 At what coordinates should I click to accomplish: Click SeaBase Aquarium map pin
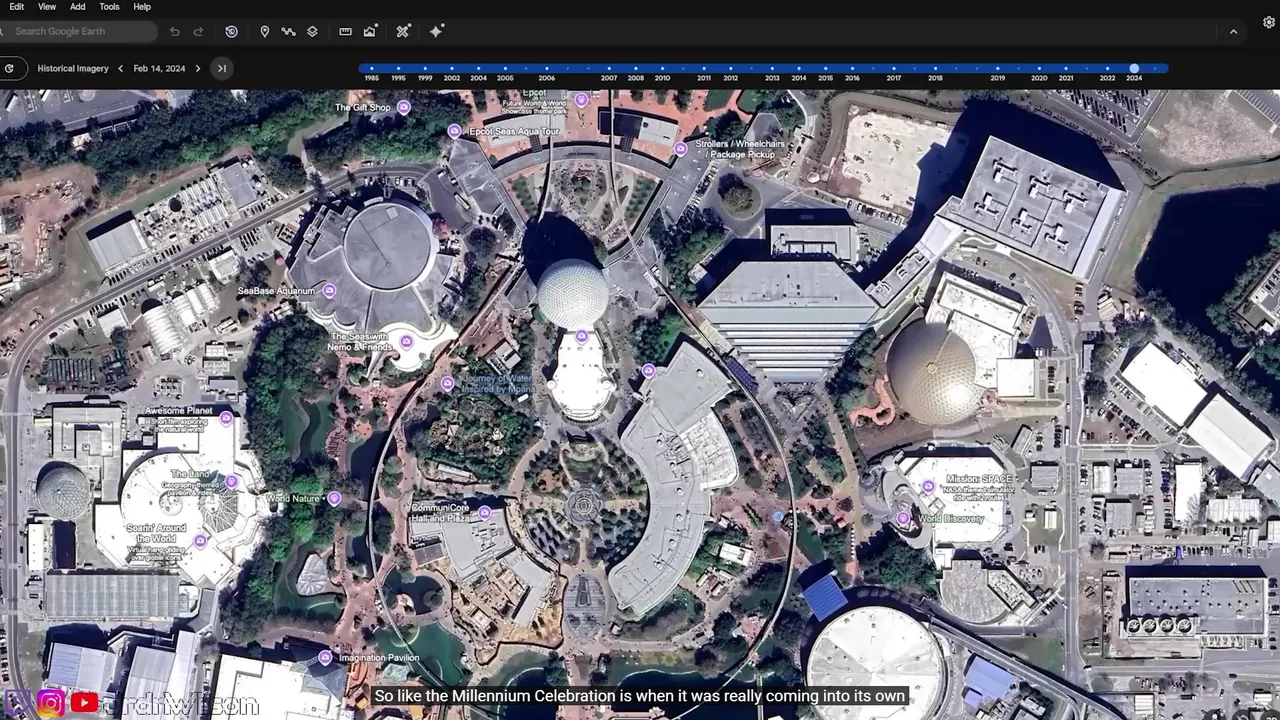coord(329,291)
